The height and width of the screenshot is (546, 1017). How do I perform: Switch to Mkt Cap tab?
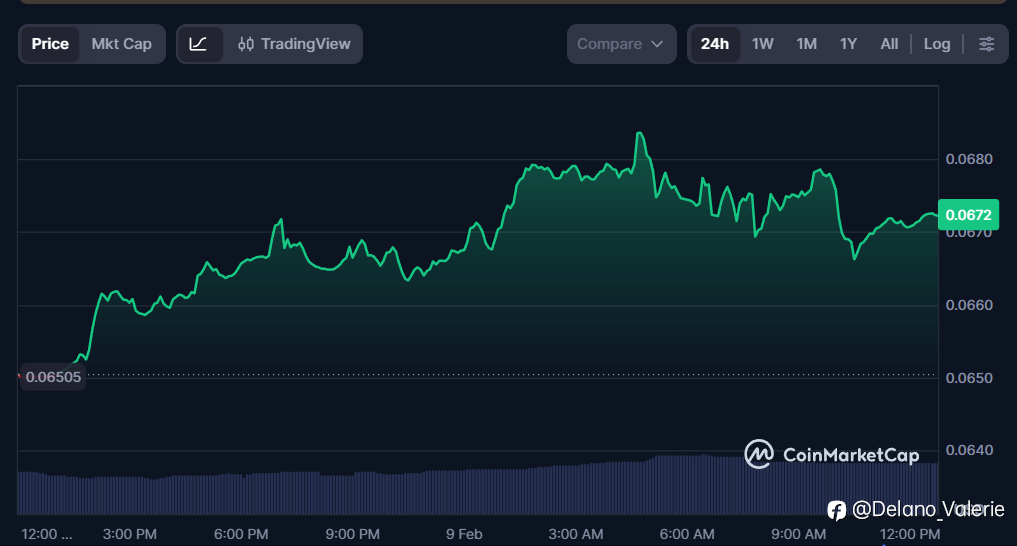coord(121,44)
